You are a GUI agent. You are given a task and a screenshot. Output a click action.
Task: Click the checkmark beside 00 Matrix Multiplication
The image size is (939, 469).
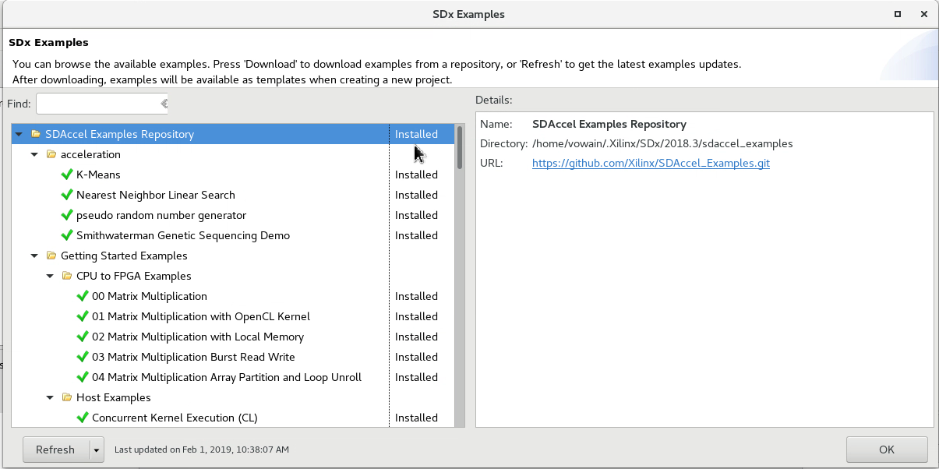coord(83,296)
